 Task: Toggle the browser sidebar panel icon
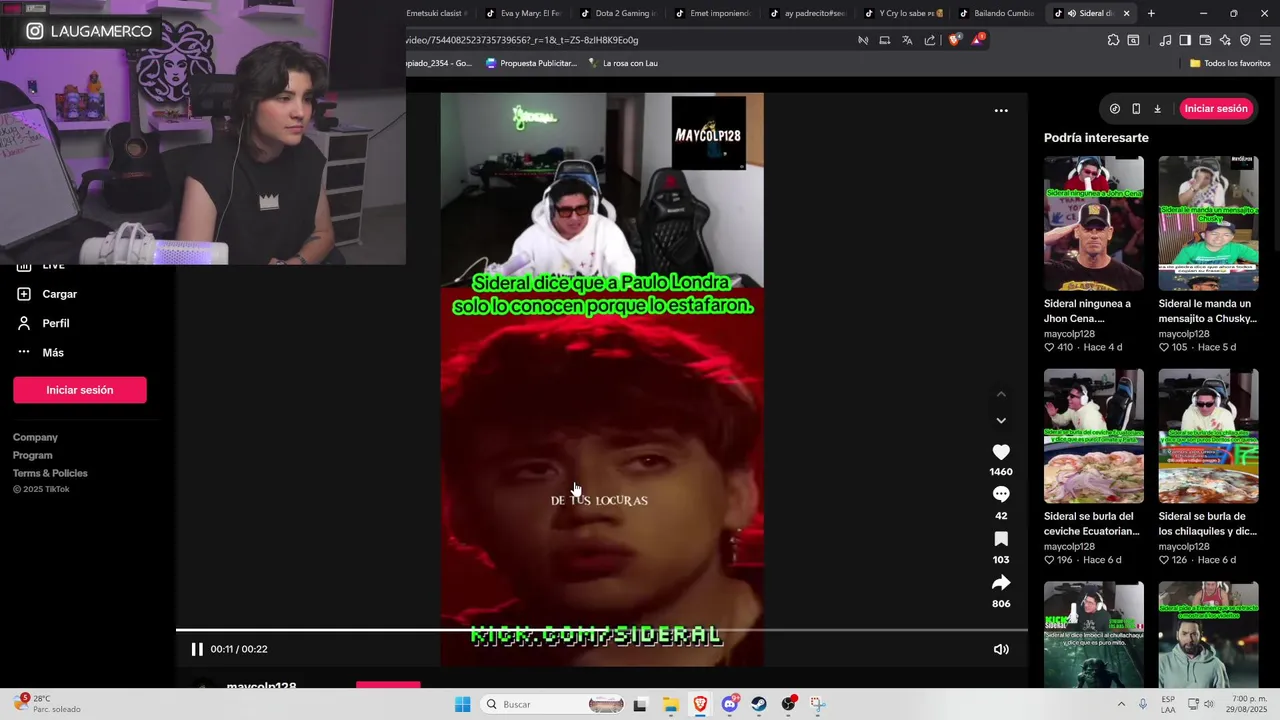coord(1185,40)
